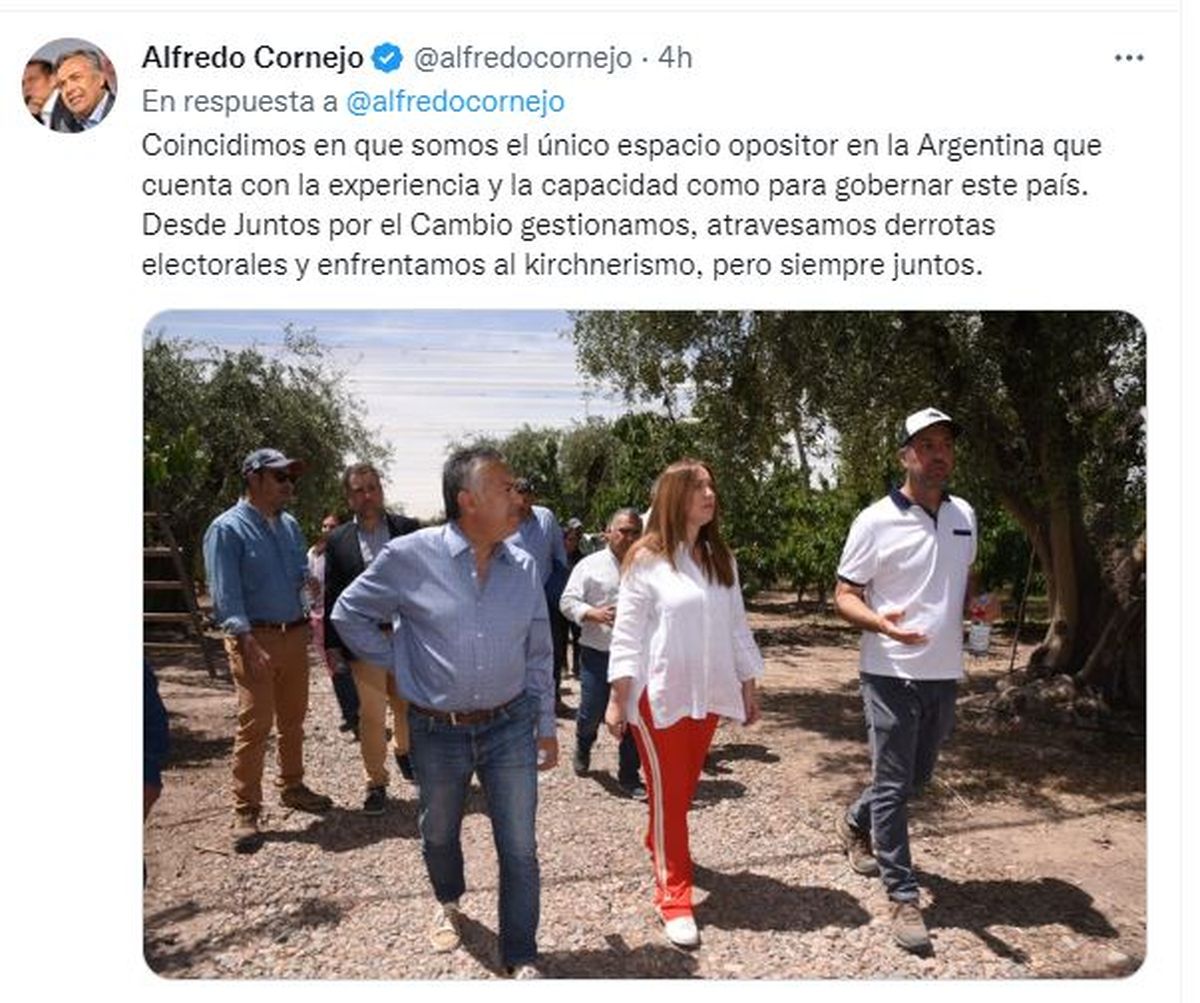
Task: Click the front man in blue shirt and jeans
Action: coord(458,700)
